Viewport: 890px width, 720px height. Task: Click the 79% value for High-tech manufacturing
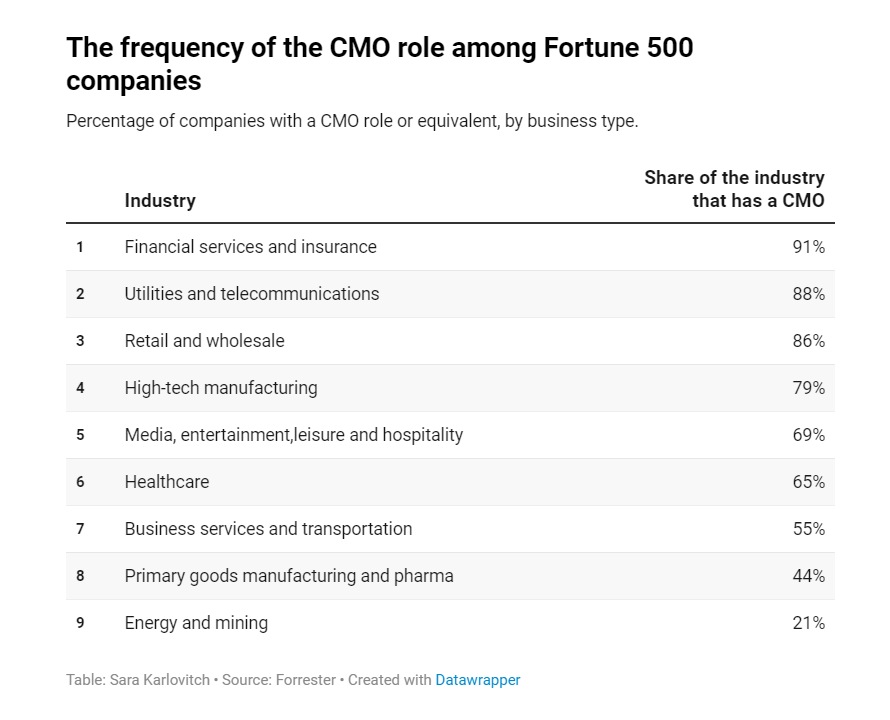pos(808,388)
